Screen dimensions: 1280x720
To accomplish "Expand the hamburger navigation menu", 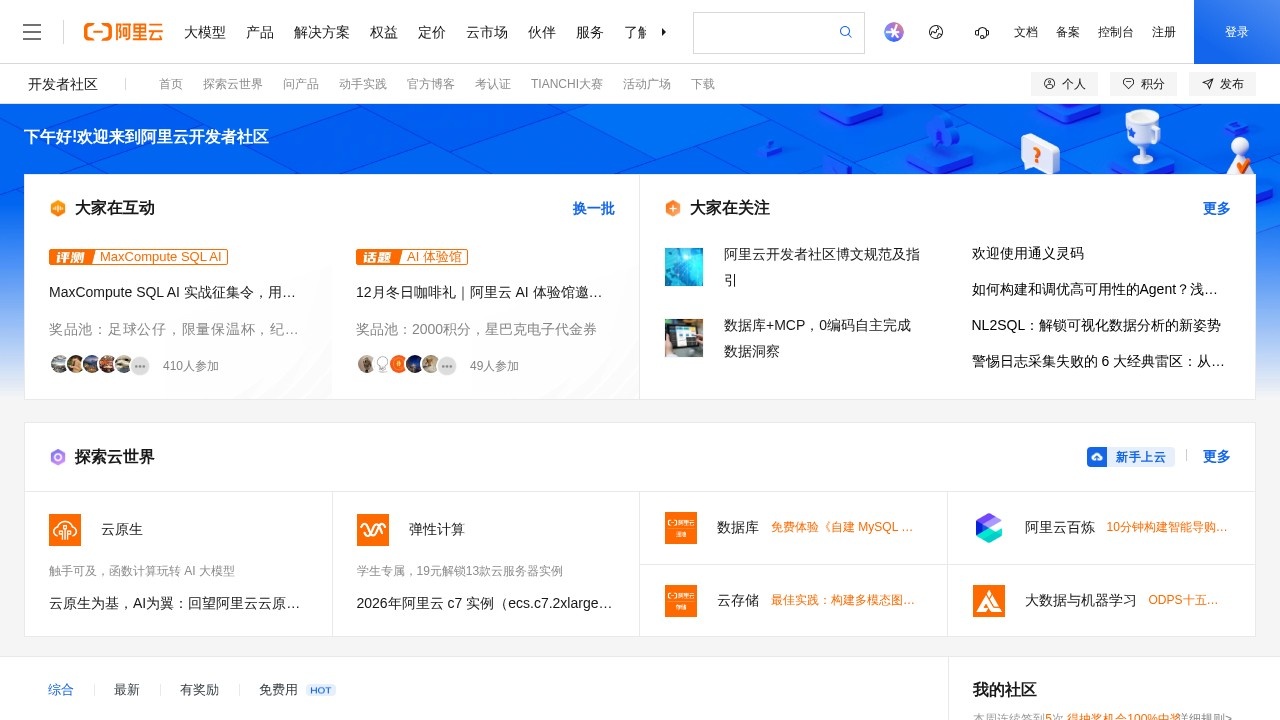I will coord(32,31).
